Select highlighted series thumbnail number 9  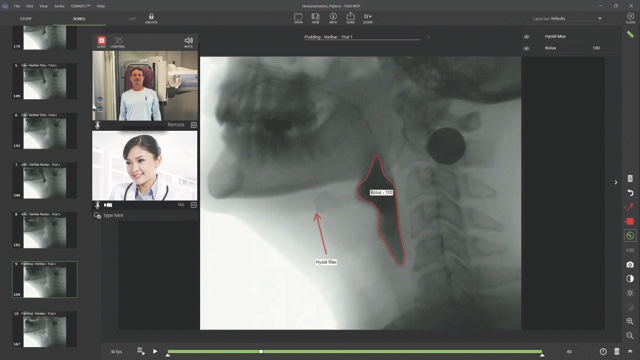[45, 280]
